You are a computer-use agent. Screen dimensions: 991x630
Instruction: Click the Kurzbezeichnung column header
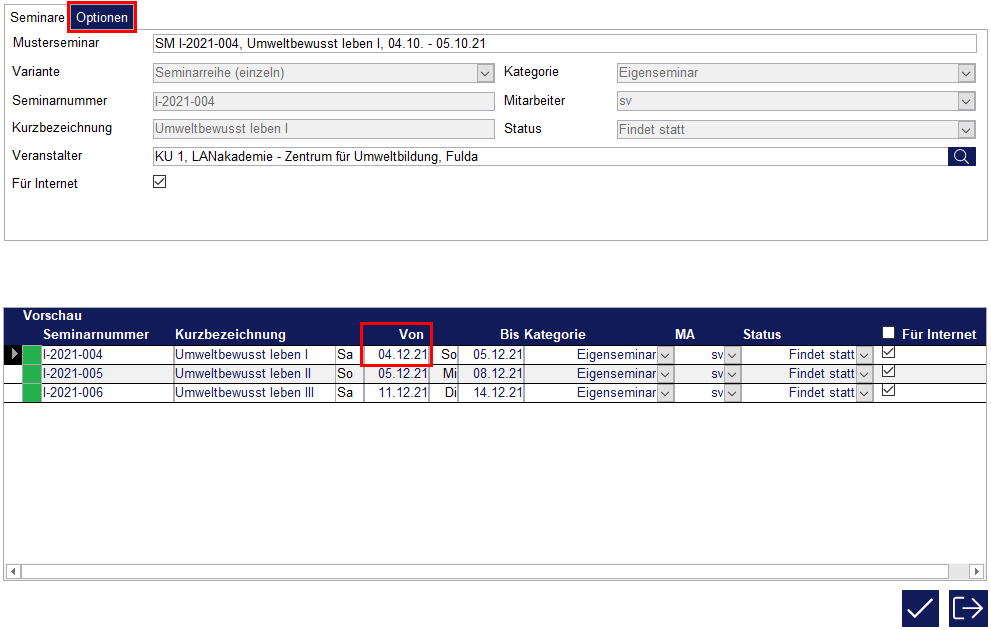click(x=231, y=334)
